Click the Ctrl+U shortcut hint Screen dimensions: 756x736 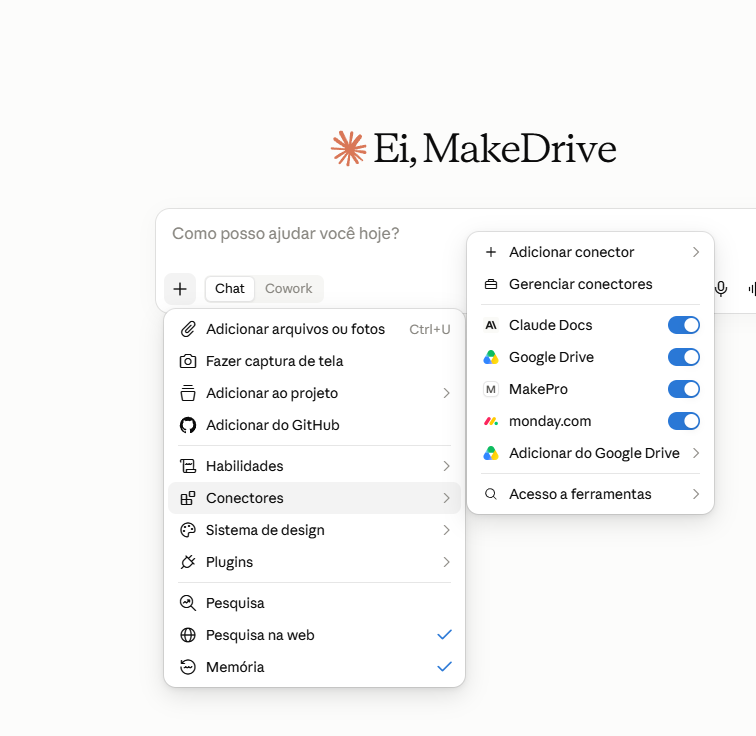(x=430, y=329)
